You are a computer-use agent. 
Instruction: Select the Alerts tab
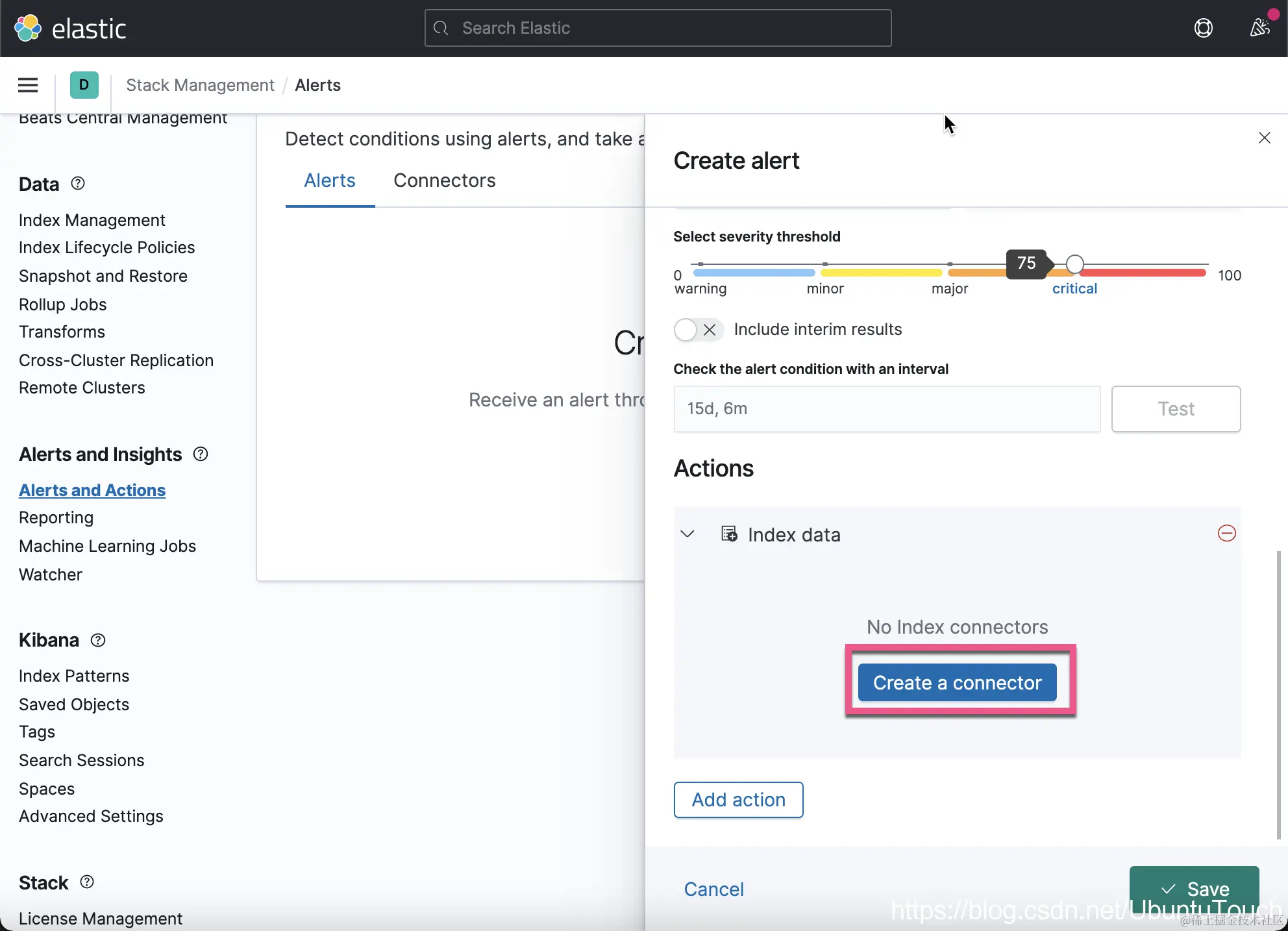[x=330, y=180]
